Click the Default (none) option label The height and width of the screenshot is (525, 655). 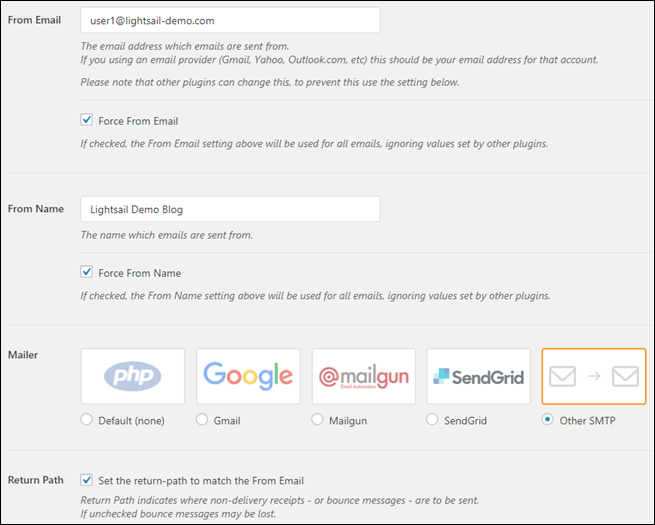click(x=131, y=421)
